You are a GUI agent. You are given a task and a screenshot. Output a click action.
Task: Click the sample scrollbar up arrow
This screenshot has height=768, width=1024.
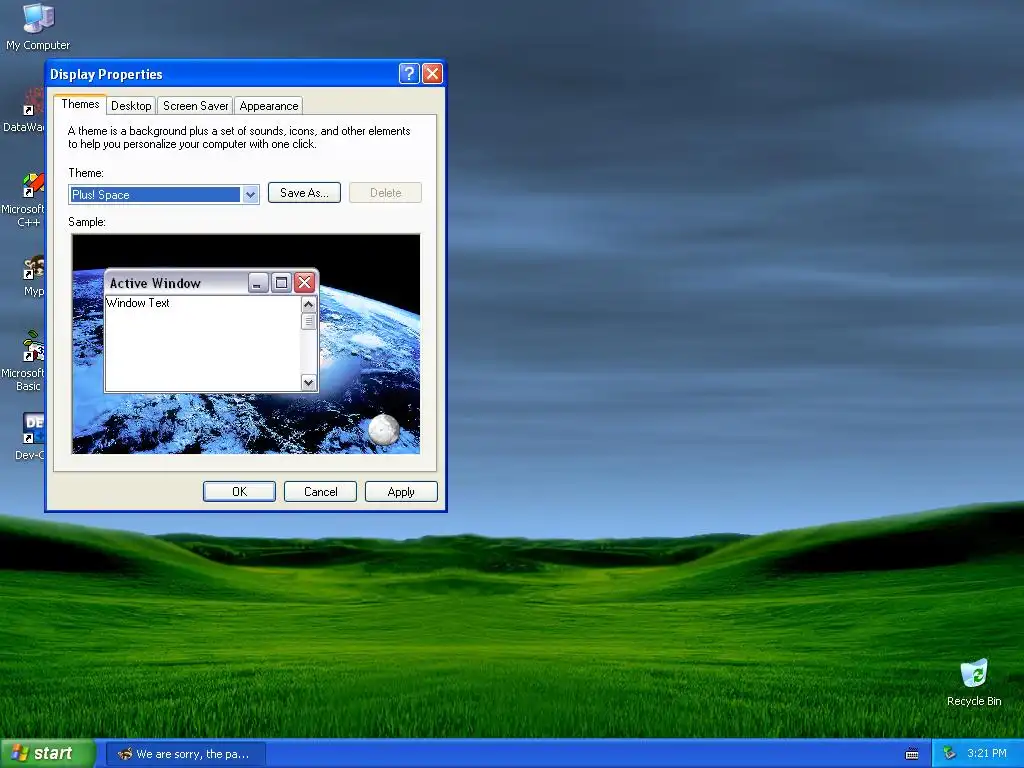309,304
